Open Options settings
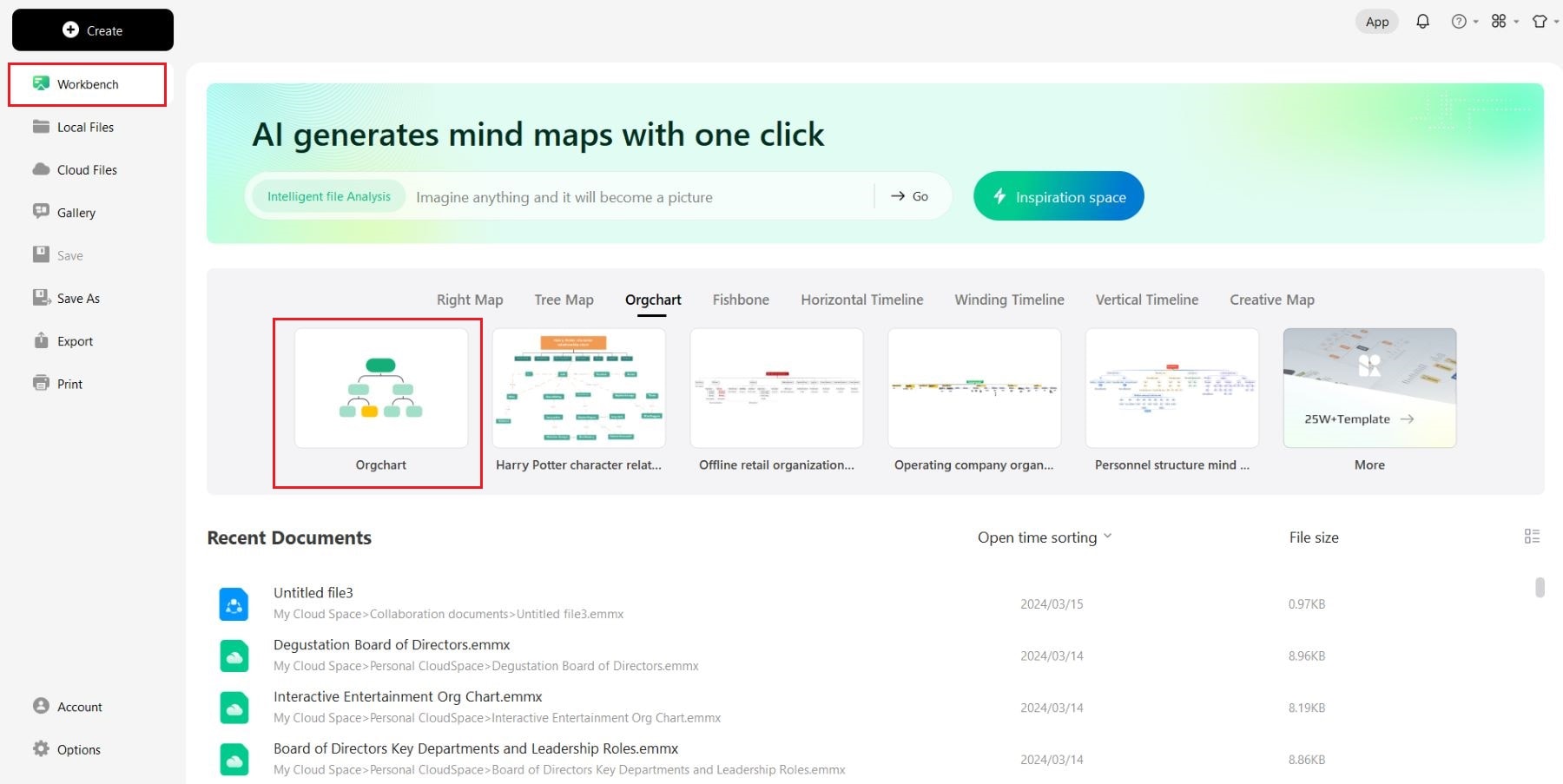This screenshot has width=1563, height=784. (x=79, y=749)
